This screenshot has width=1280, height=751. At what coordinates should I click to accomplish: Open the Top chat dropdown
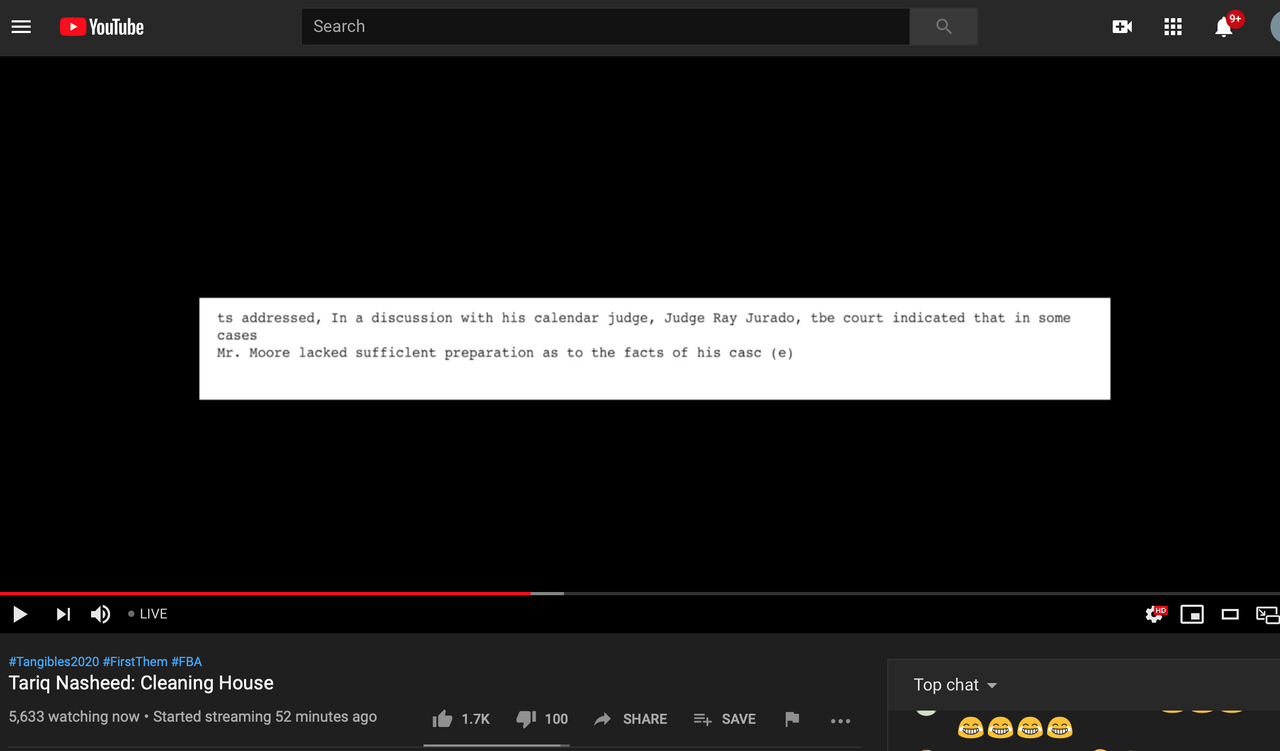click(x=953, y=685)
